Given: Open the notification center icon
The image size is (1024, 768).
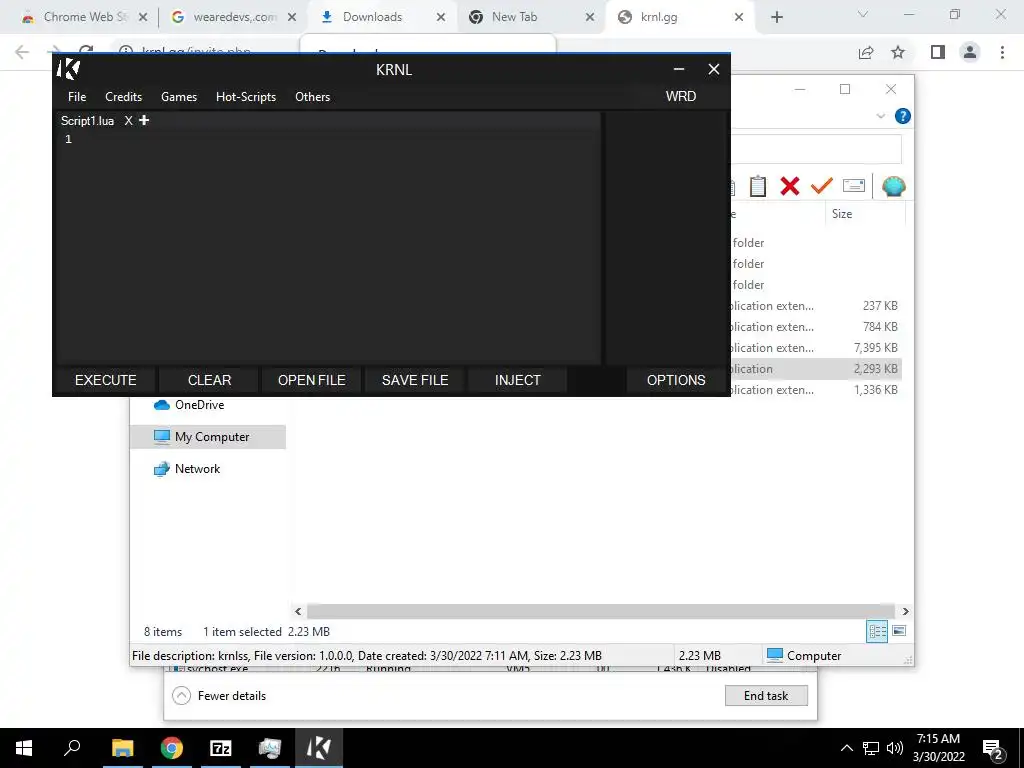Looking at the screenshot, I should pyautogui.click(x=993, y=750).
